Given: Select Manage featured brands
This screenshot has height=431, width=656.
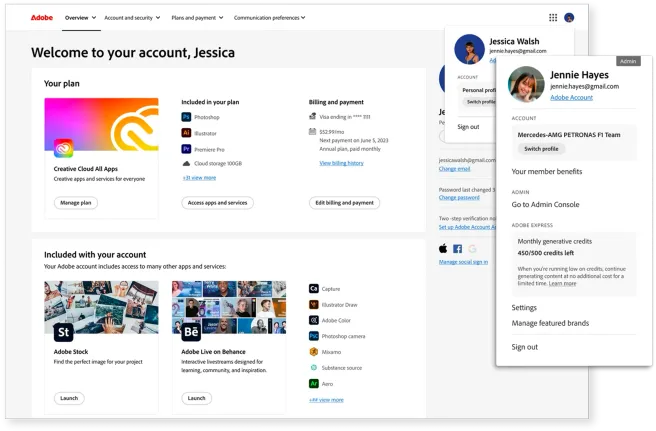Looking at the screenshot, I should (x=550, y=323).
